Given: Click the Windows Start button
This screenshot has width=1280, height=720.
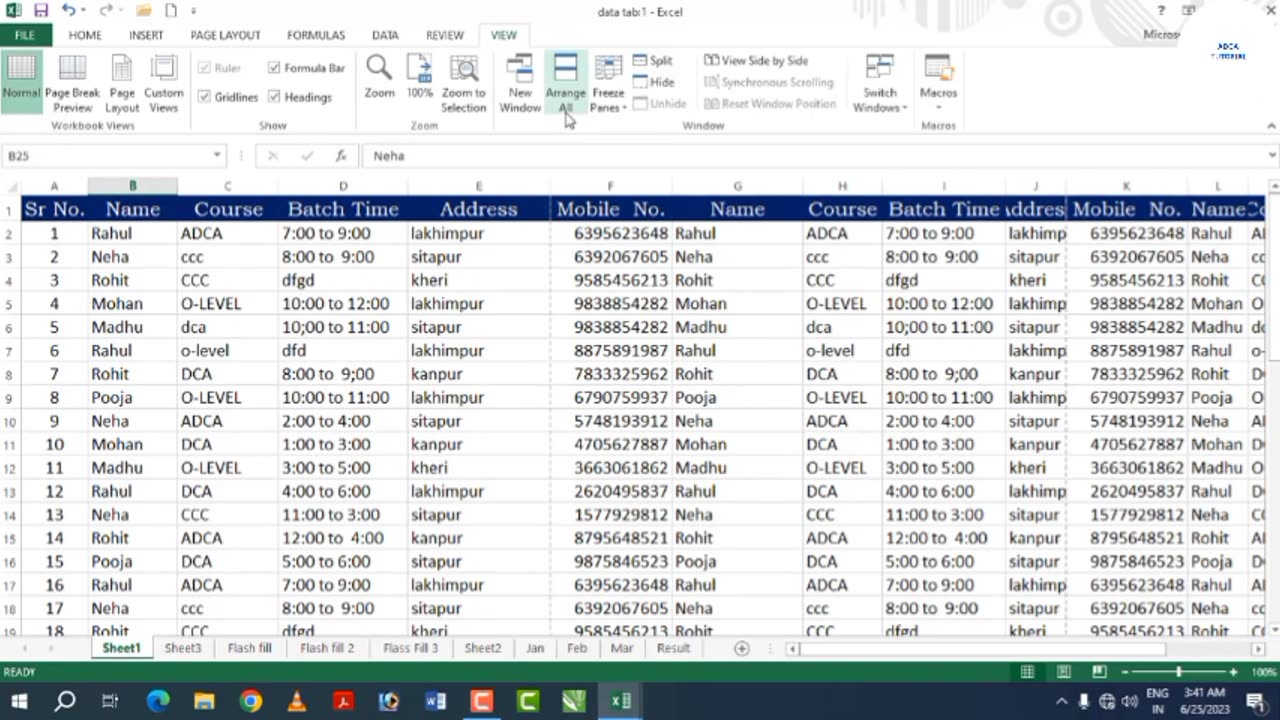Looking at the screenshot, I should coord(19,701).
